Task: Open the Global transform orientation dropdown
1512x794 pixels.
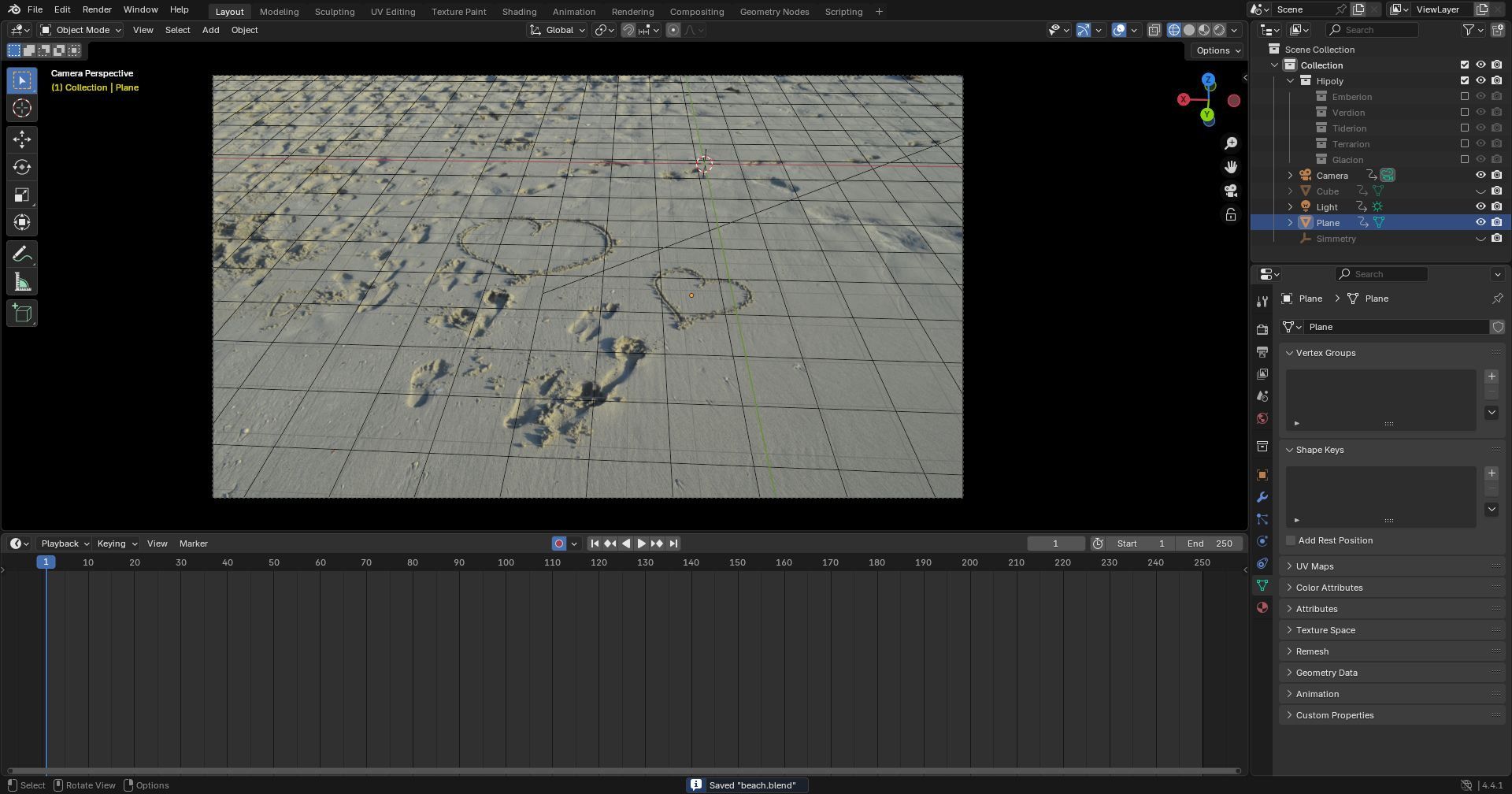Action: click(x=558, y=30)
